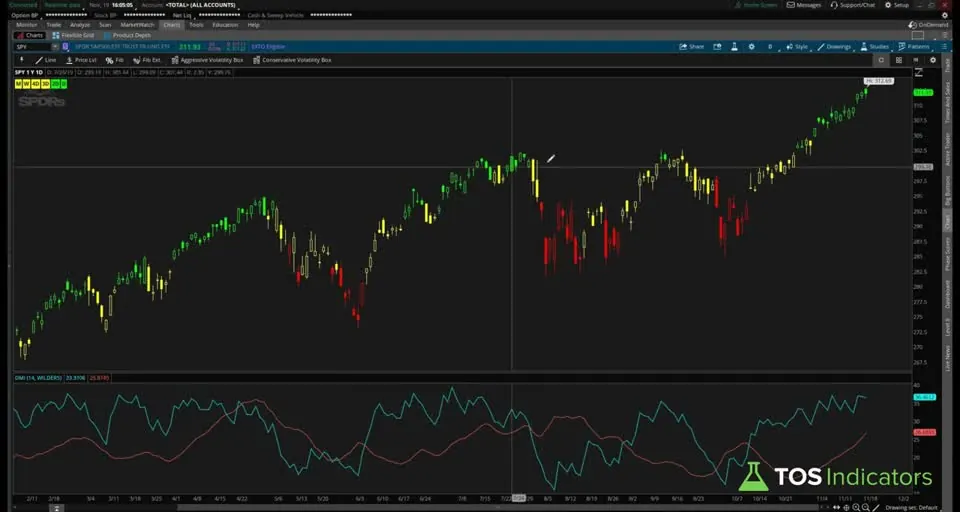The image size is (960, 512).
Task: Select the Price Lvl drawing tool
Action: 81,60
